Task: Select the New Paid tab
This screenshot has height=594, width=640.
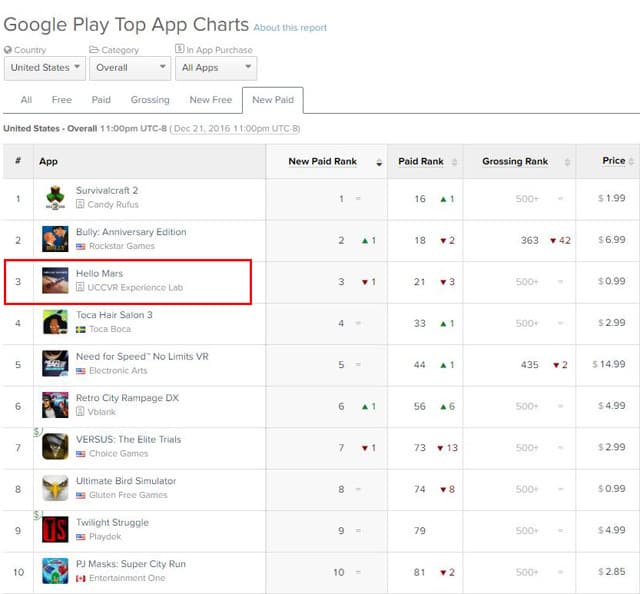Action: pyautogui.click(x=273, y=100)
